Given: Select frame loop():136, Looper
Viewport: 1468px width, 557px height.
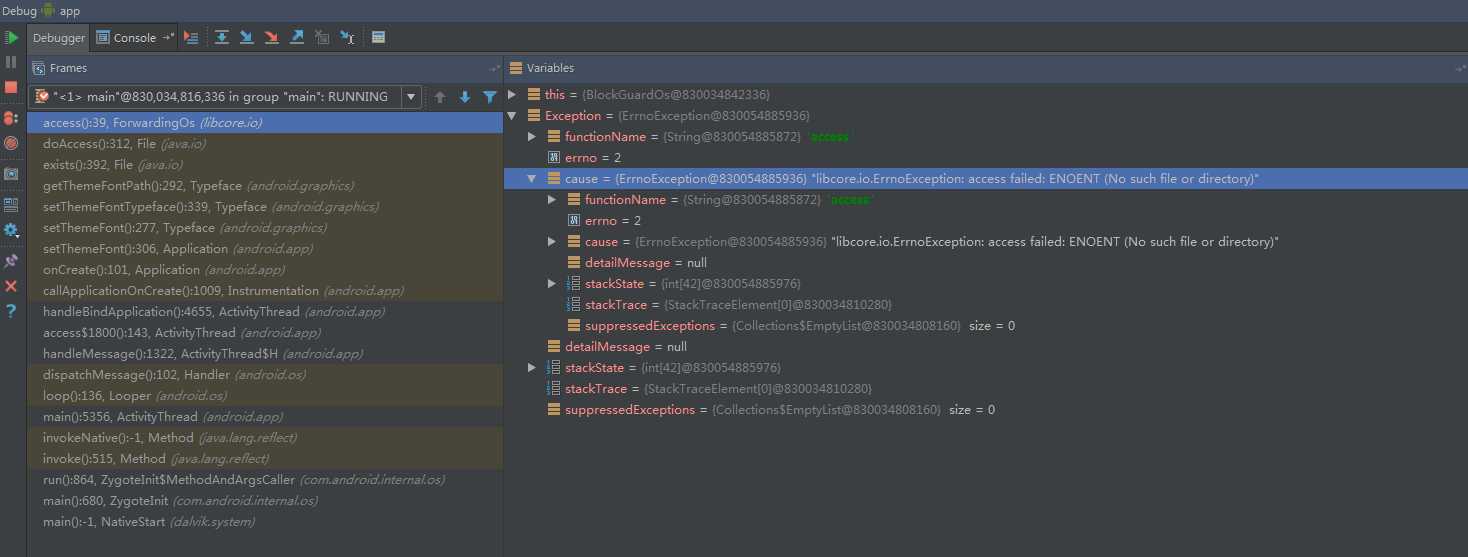Looking at the screenshot, I should 265,395.
